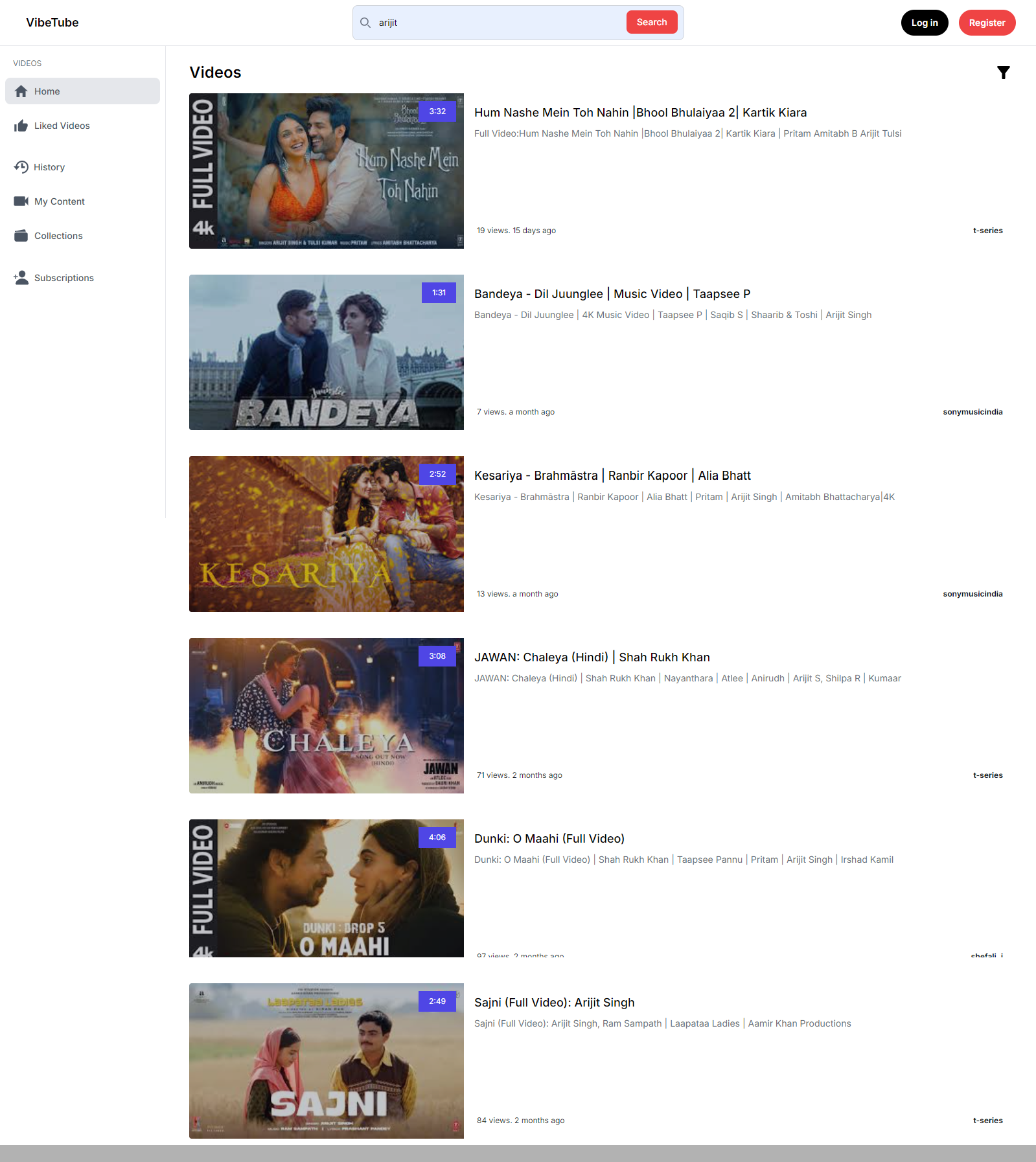The width and height of the screenshot is (1036, 1162).
Task: Go to Liked Videos
Action: point(82,126)
